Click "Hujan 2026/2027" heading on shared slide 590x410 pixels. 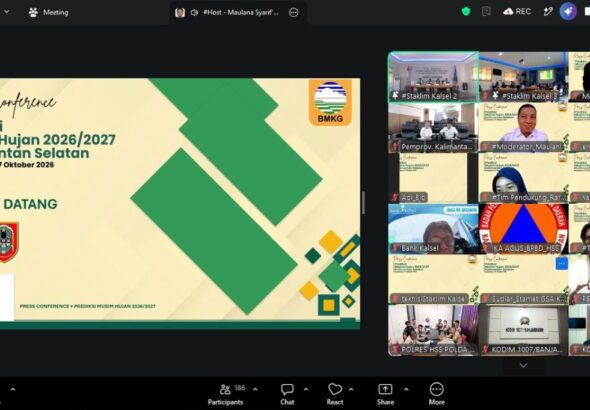click(58, 140)
